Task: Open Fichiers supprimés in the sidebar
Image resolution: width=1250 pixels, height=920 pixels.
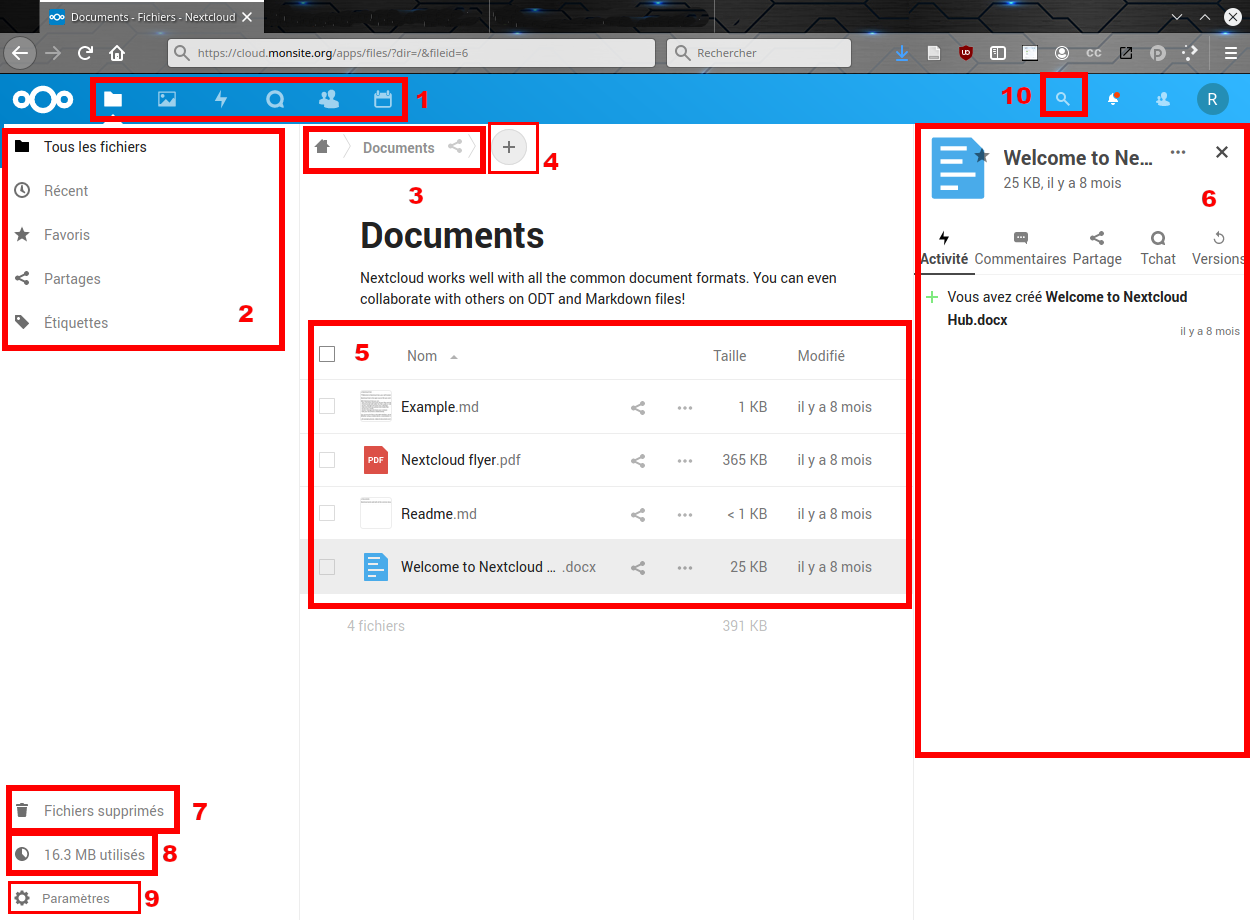Action: [x=103, y=811]
